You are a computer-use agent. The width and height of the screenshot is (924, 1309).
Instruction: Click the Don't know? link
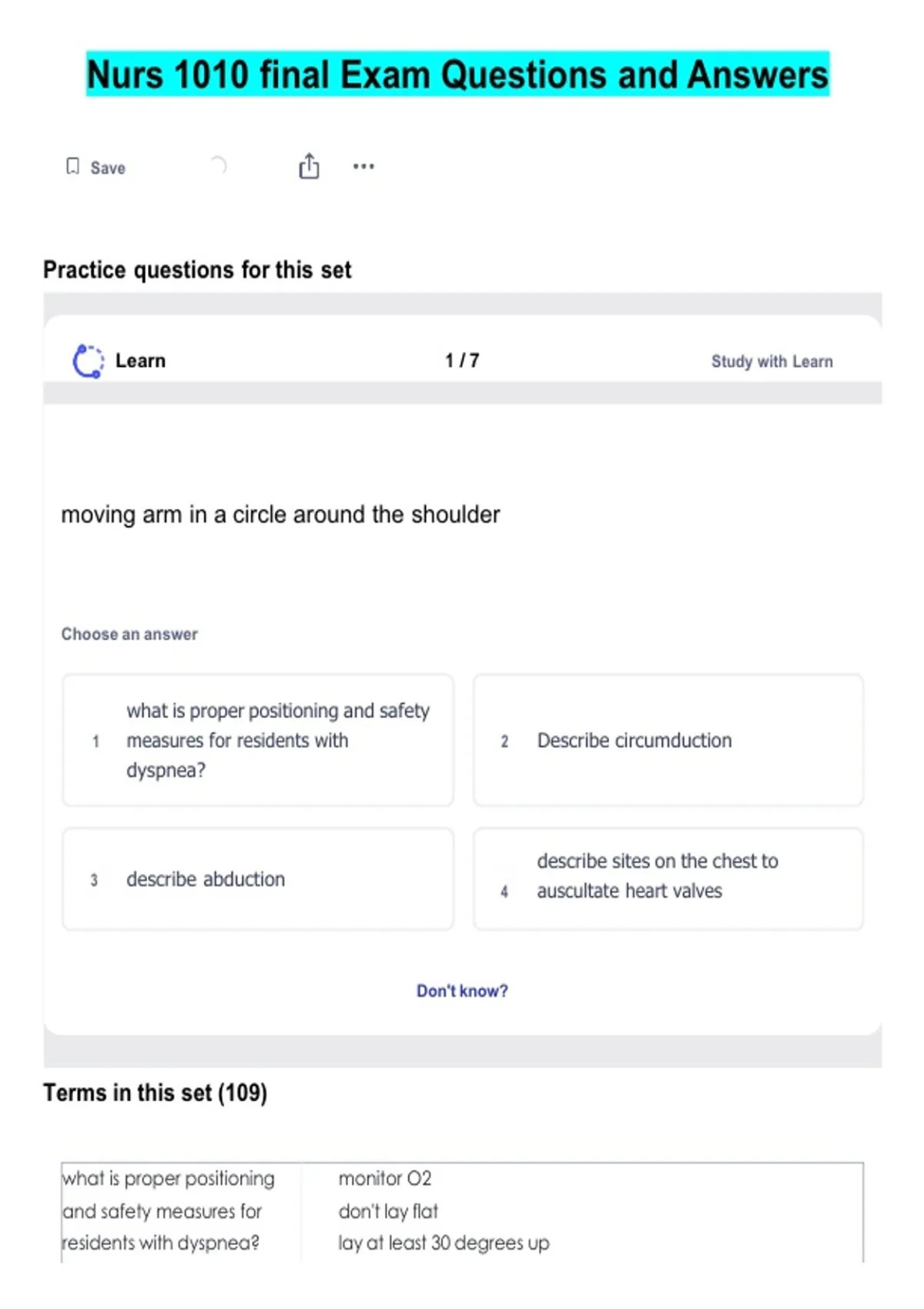pyautogui.click(x=462, y=991)
